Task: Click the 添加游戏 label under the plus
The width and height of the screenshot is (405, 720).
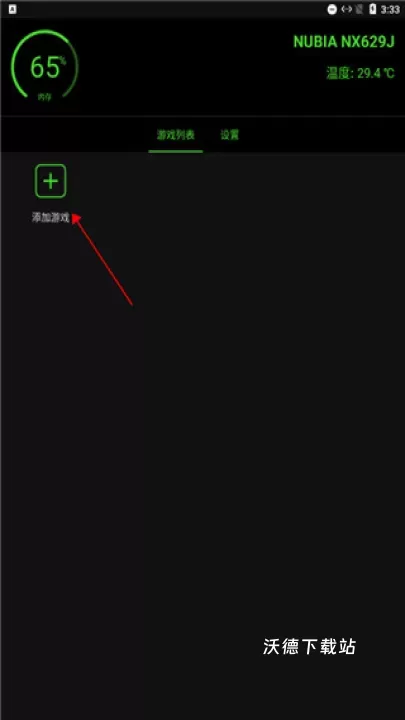Action: point(51,218)
